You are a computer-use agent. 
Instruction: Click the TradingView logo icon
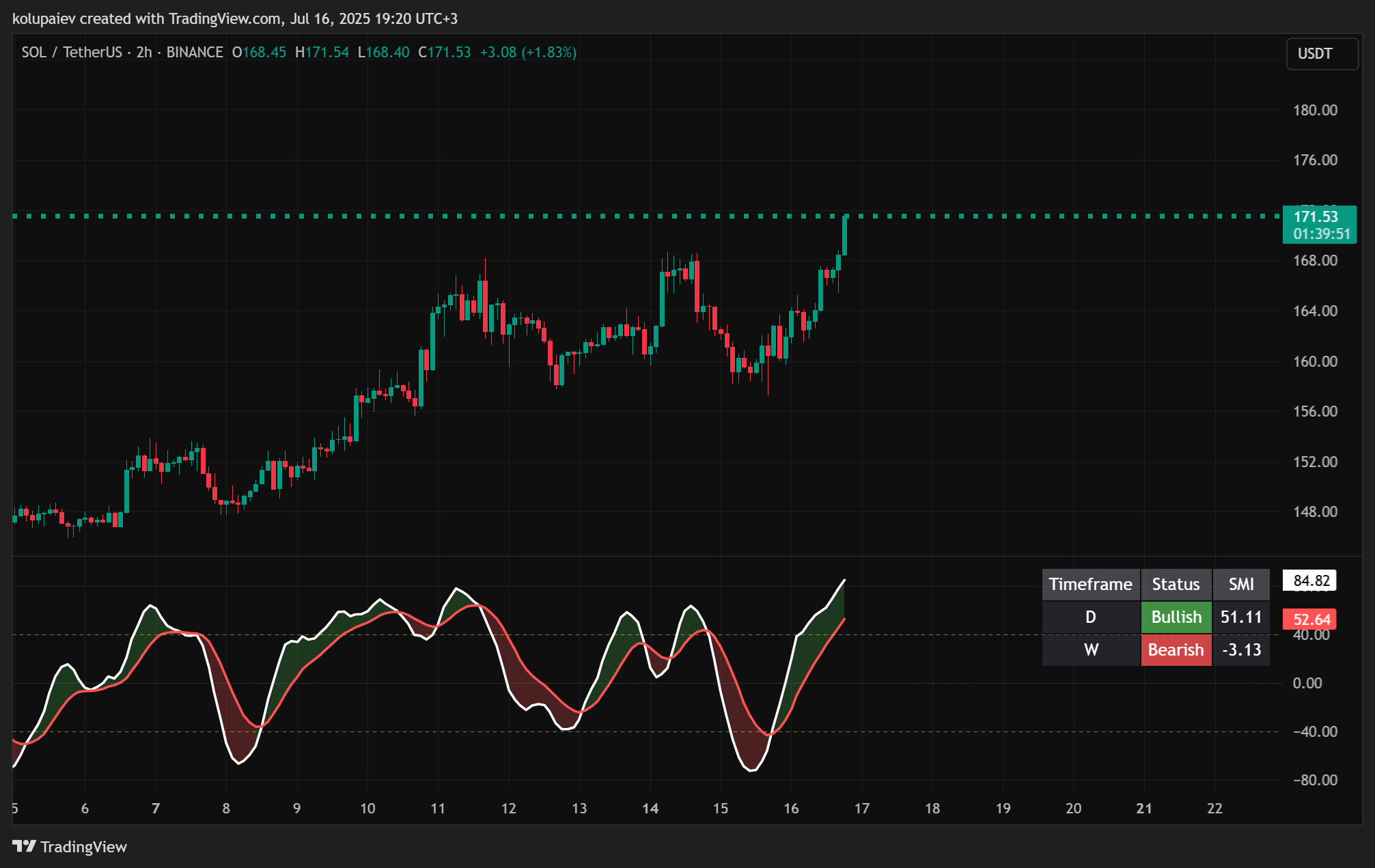click(x=24, y=846)
